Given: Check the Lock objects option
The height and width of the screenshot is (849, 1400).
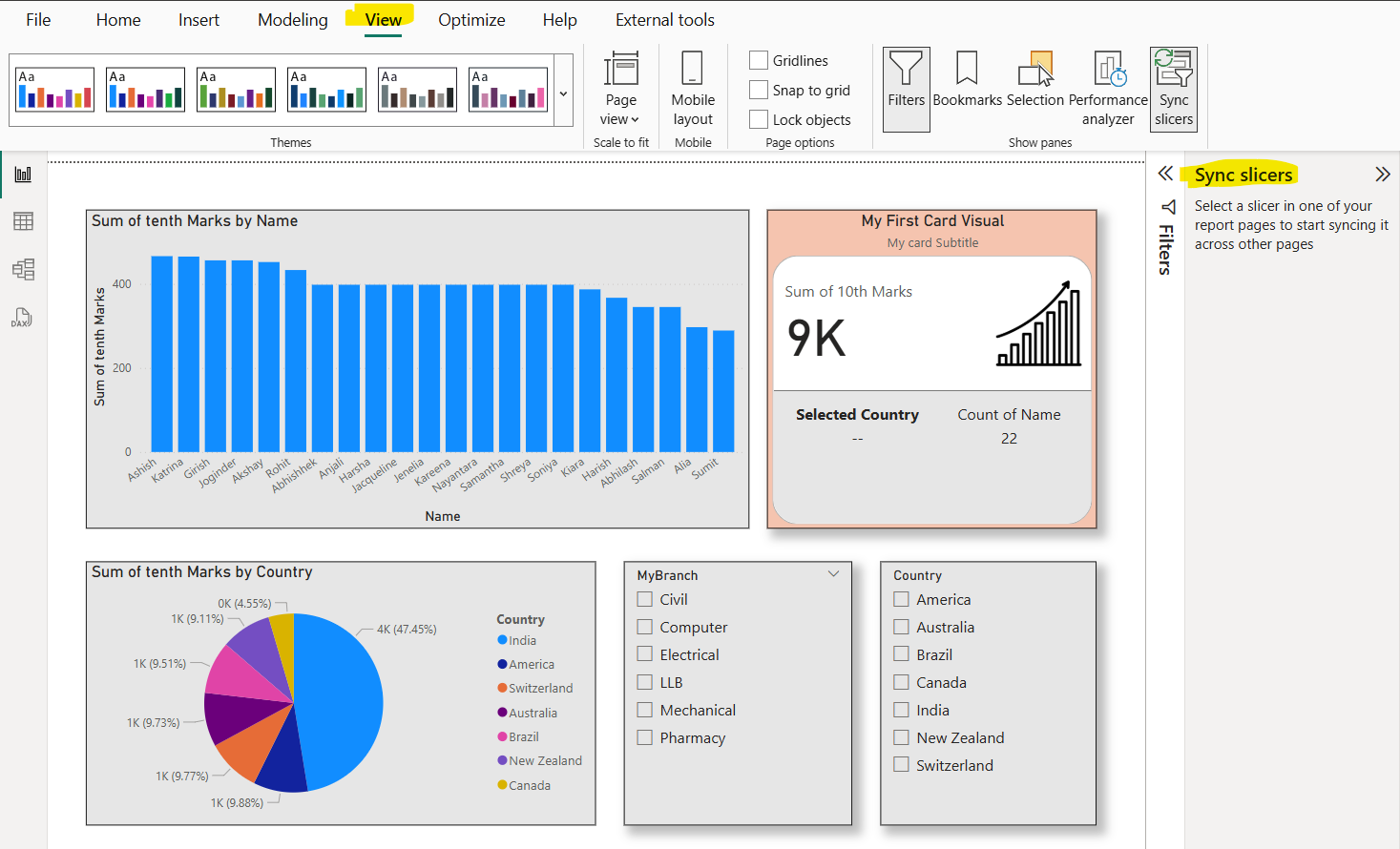Looking at the screenshot, I should coord(759,119).
